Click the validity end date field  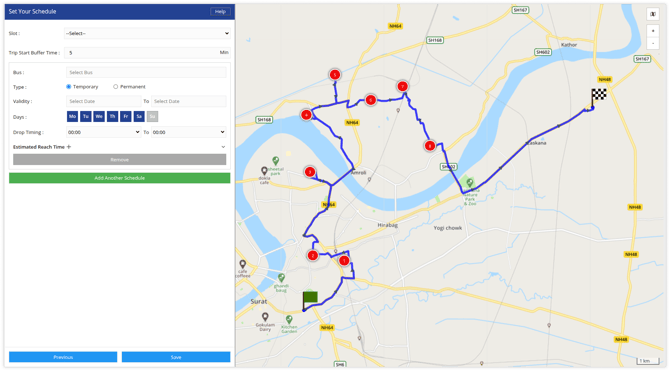188,101
